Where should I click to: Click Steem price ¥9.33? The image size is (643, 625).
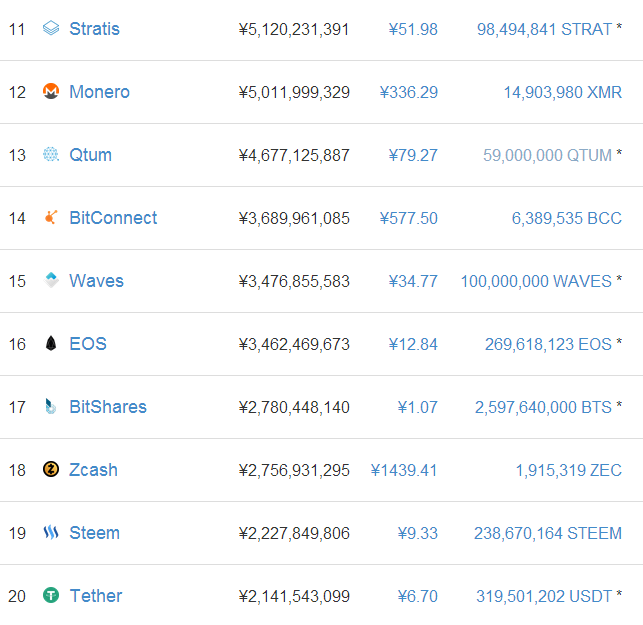click(417, 534)
